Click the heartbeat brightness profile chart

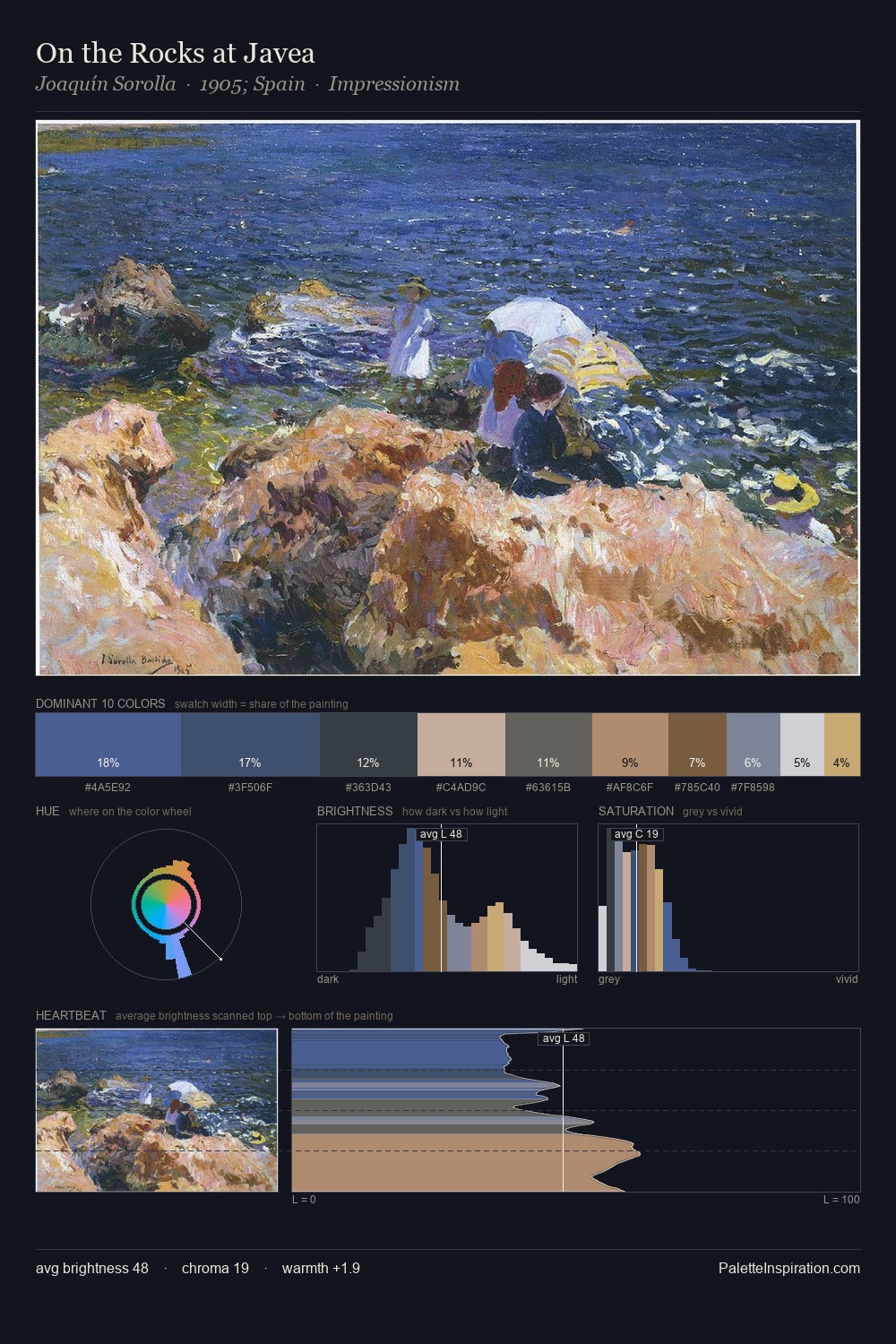click(x=576, y=1110)
